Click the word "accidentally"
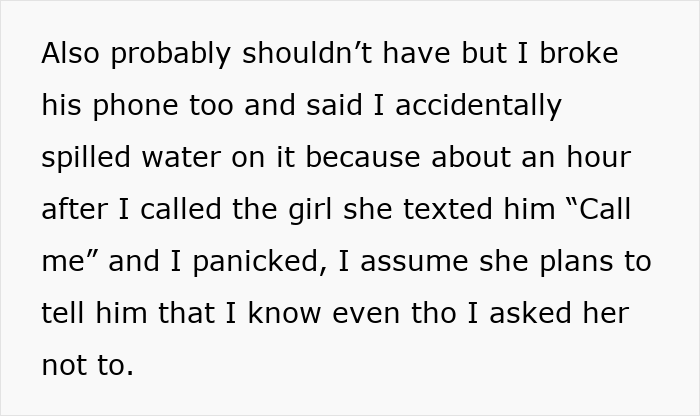Image resolution: width=700 pixels, height=416 pixels. (479, 106)
